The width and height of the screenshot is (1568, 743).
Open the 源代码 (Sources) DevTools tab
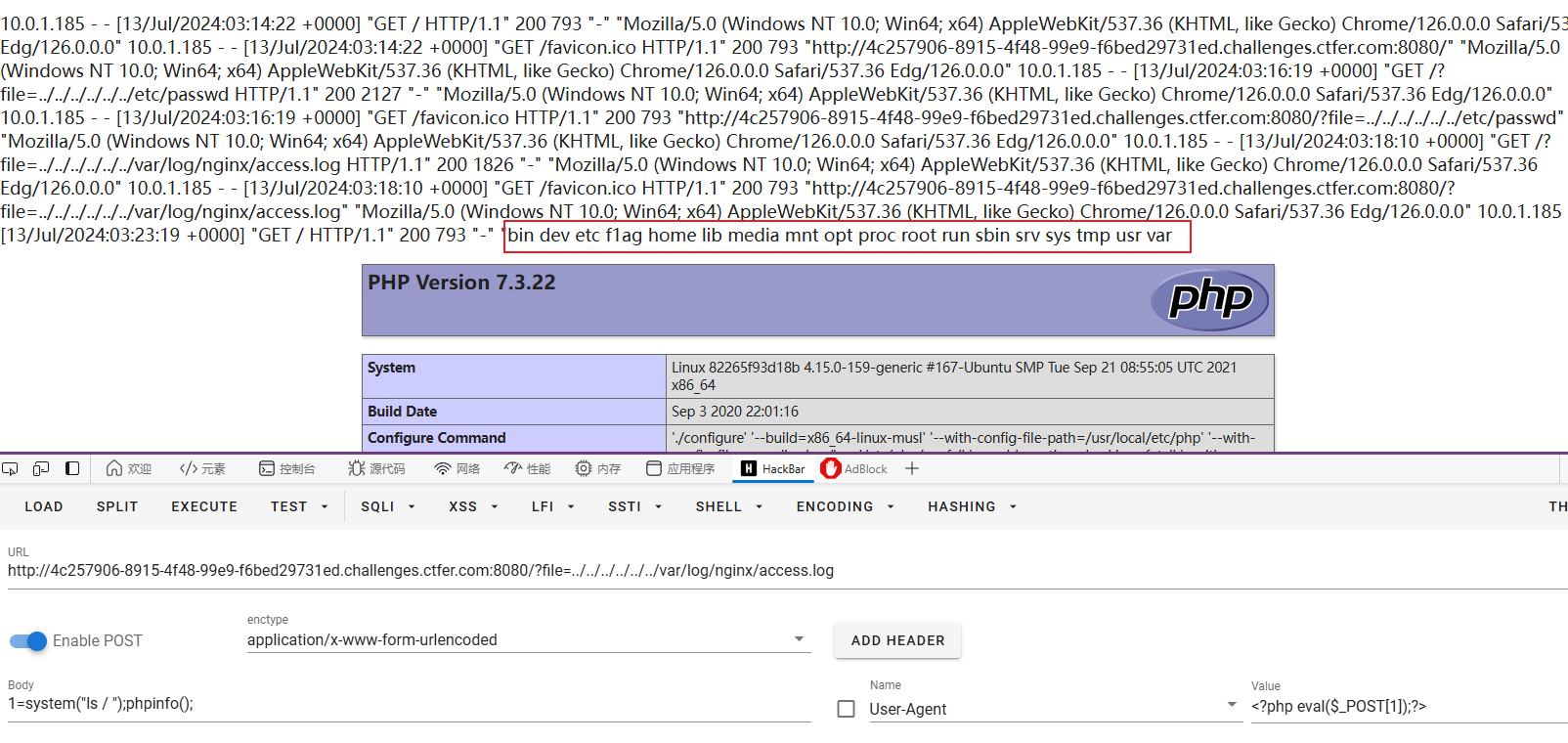[376, 469]
